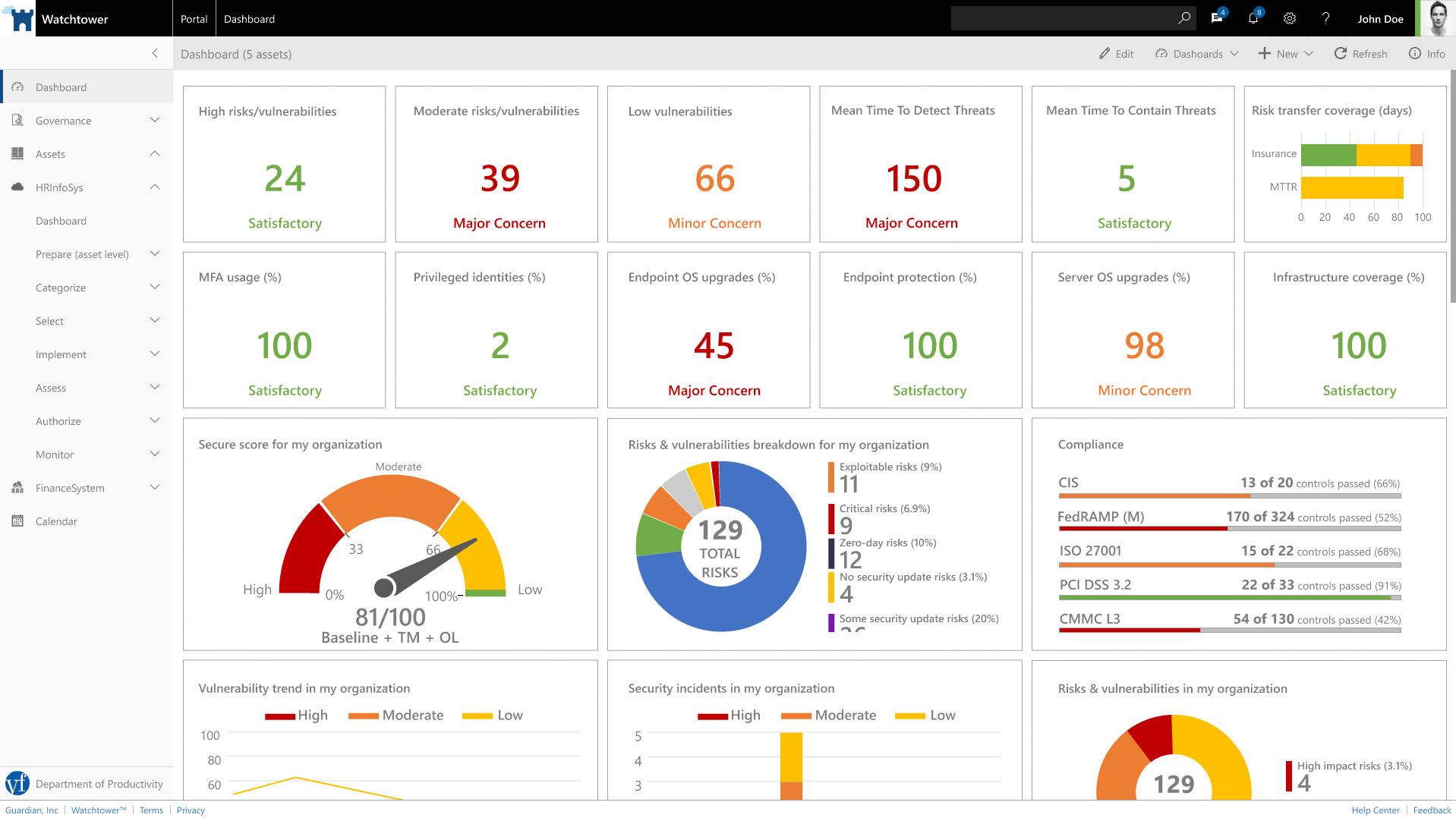
Task: Click High legend in Vulnerability trend
Action: (x=296, y=716)
